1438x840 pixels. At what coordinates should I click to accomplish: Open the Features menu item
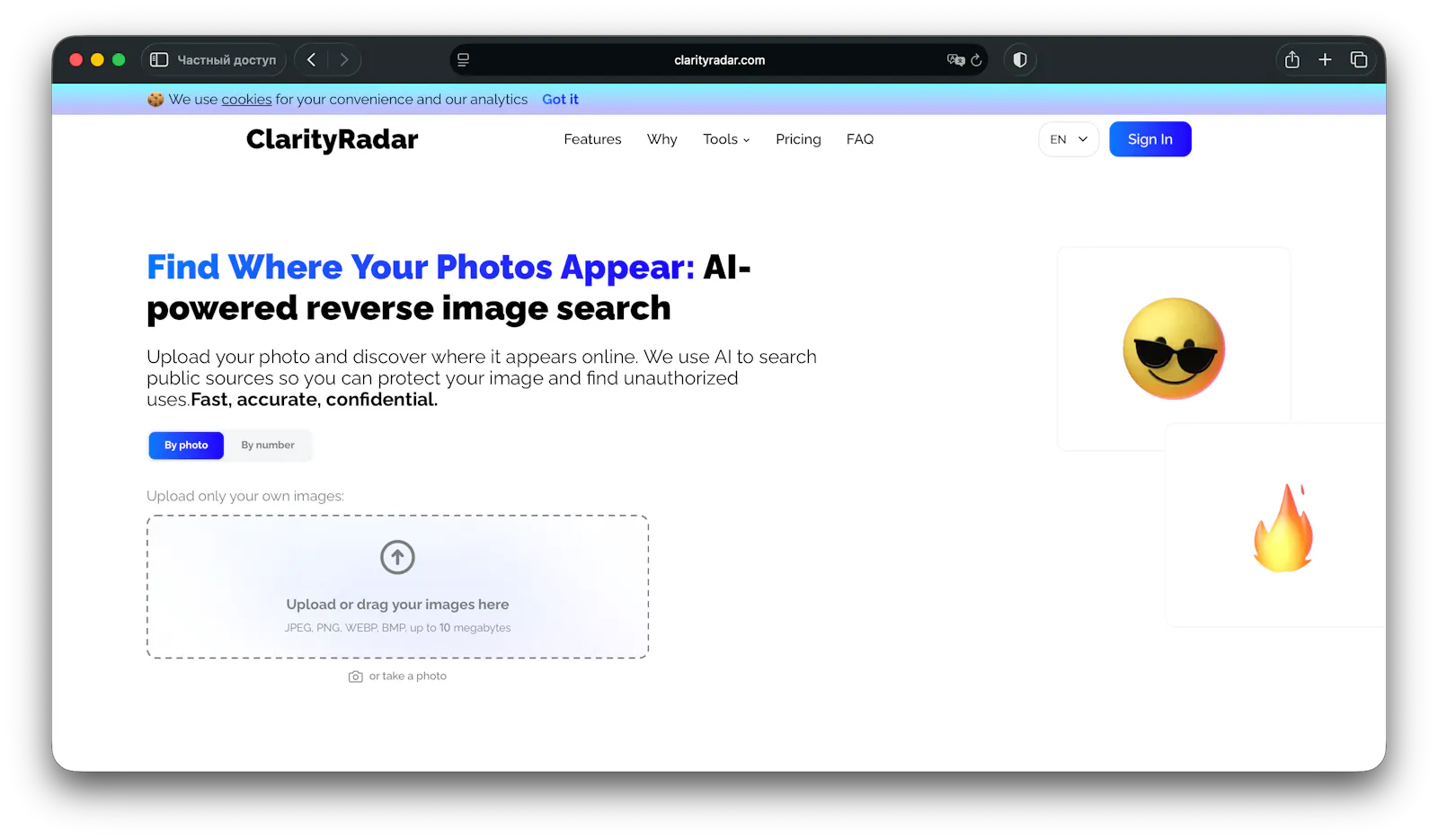coord(592,139)
